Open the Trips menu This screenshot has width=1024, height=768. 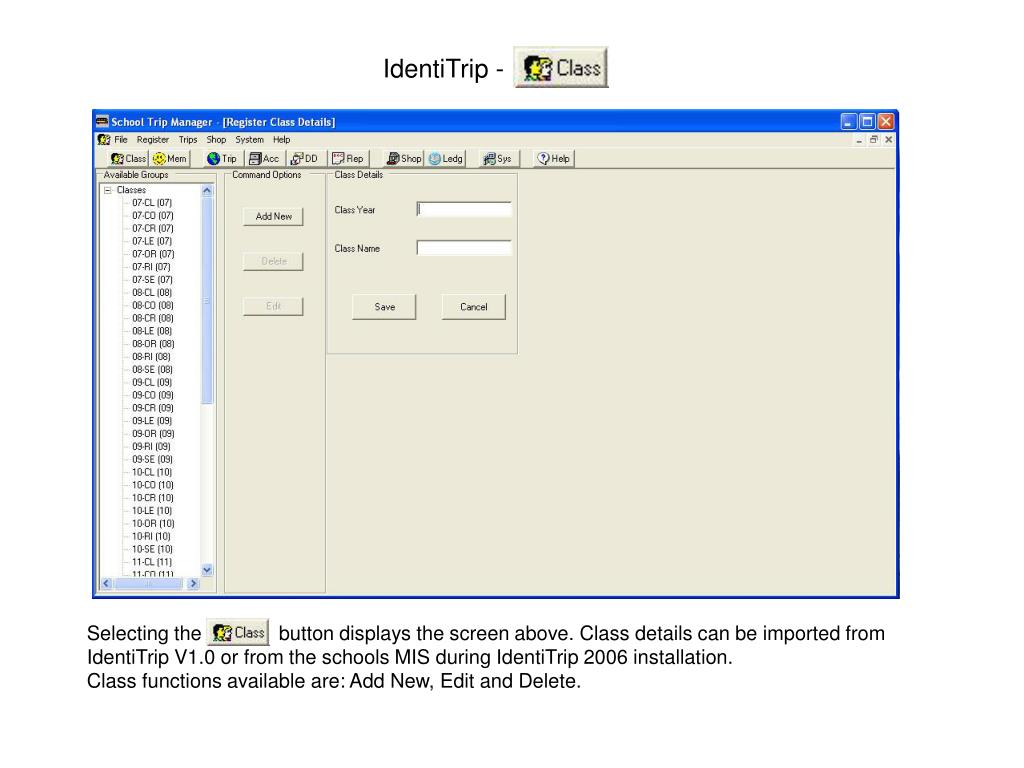click(187, 140)
